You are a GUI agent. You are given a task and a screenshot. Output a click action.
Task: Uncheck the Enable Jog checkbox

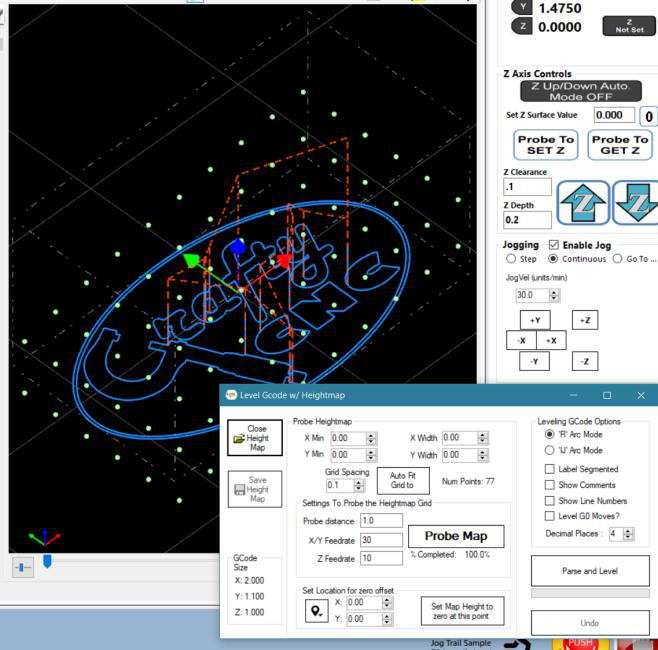(x=554, y=245)
